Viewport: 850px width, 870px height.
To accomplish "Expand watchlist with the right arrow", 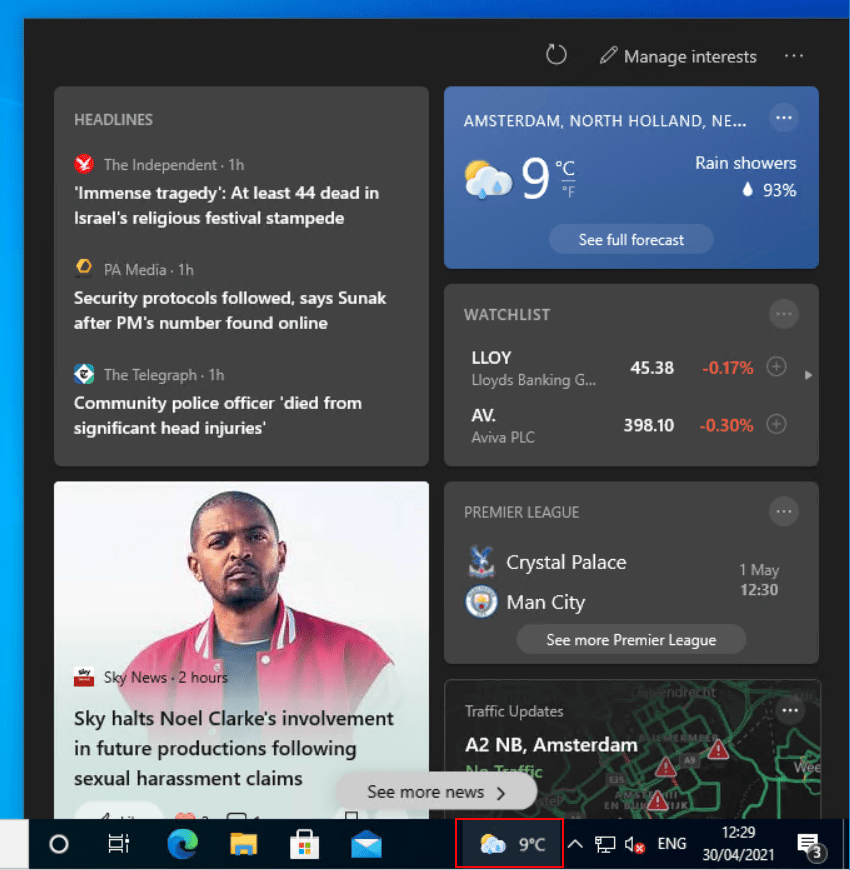I will coord(808,375).
